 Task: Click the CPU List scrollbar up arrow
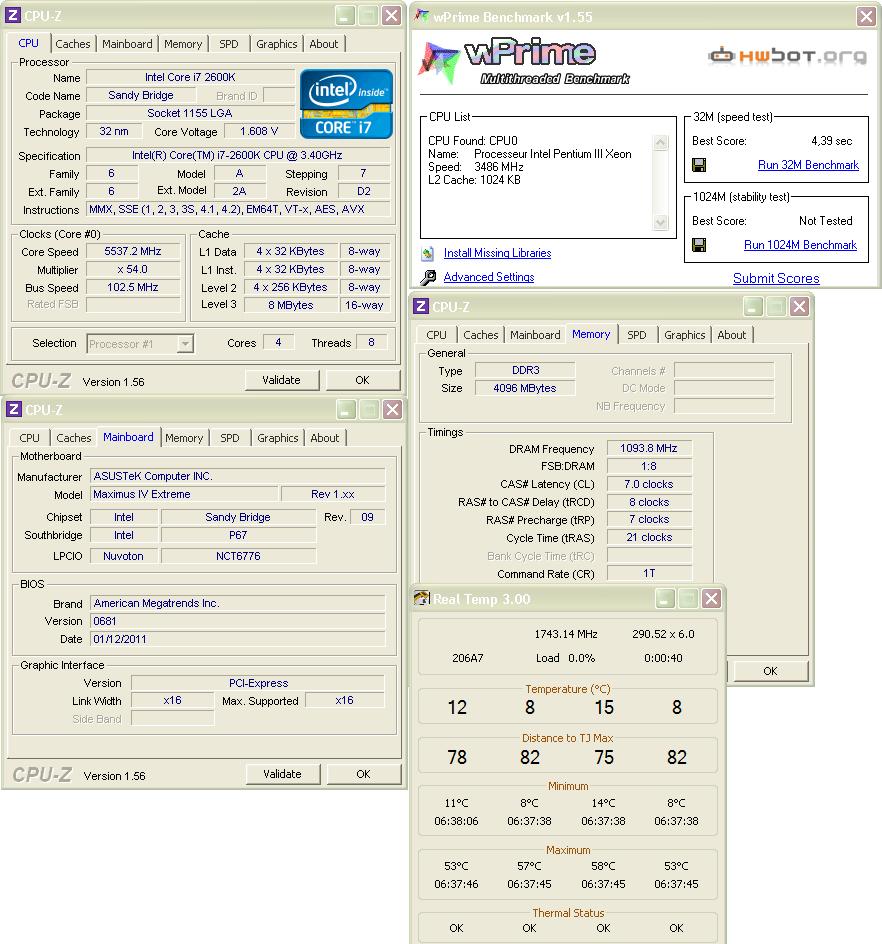[x=660, y=143]
